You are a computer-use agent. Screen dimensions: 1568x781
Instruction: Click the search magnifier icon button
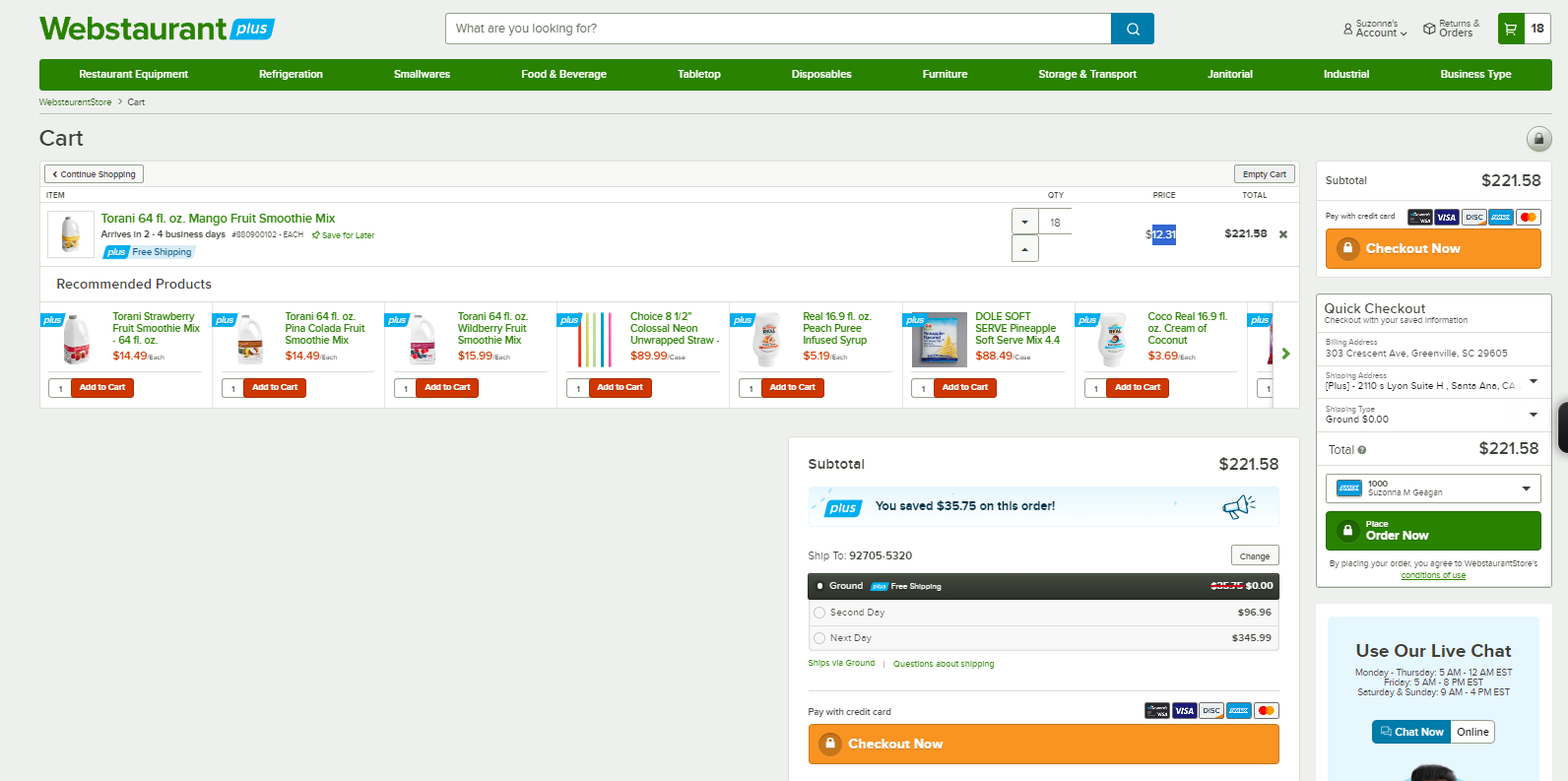click(1133, 29)
